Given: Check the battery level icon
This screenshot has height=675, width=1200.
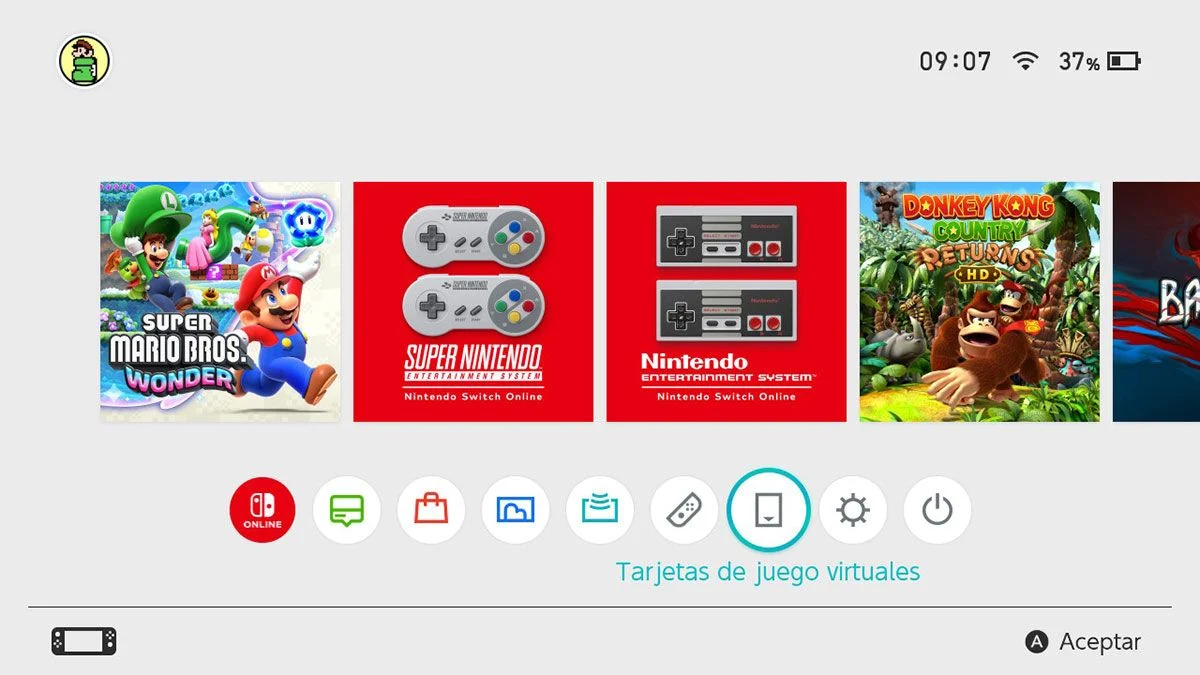Looking at the screenshot, I should (x=1124, y=62).
